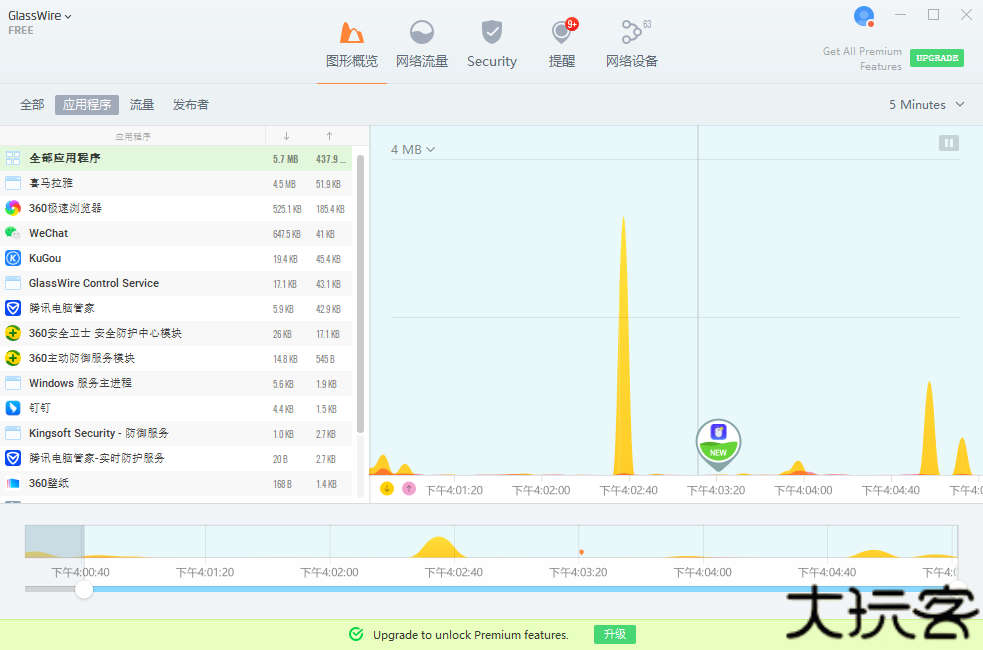This screenshot has height=650, width=983.
Task: Click the KuGou app icon
Action: [13, 258]
